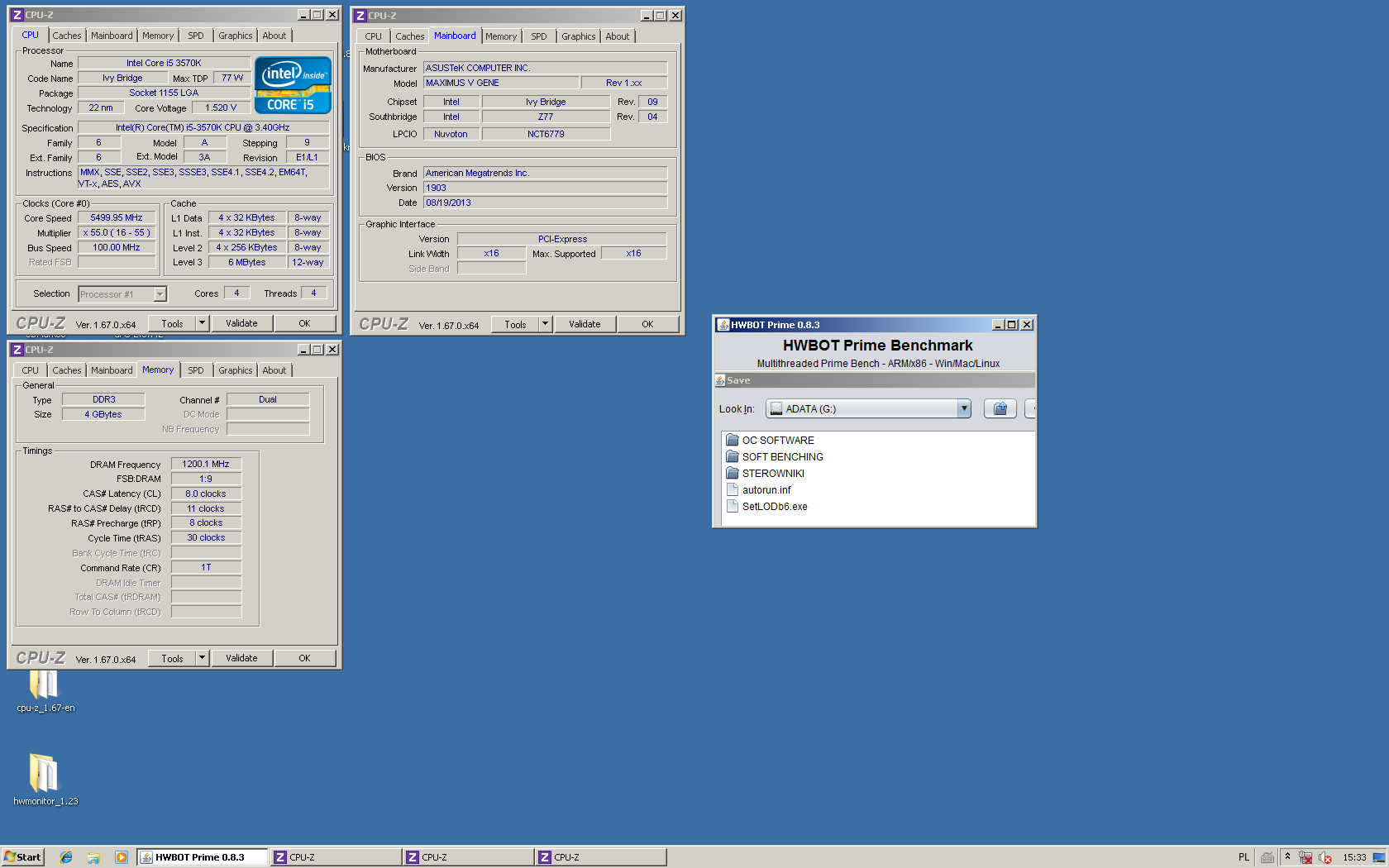Switch to HWBOT Prime 0.8.3 taskbar button
1389x868 pixels.
[x=202, y=857]
